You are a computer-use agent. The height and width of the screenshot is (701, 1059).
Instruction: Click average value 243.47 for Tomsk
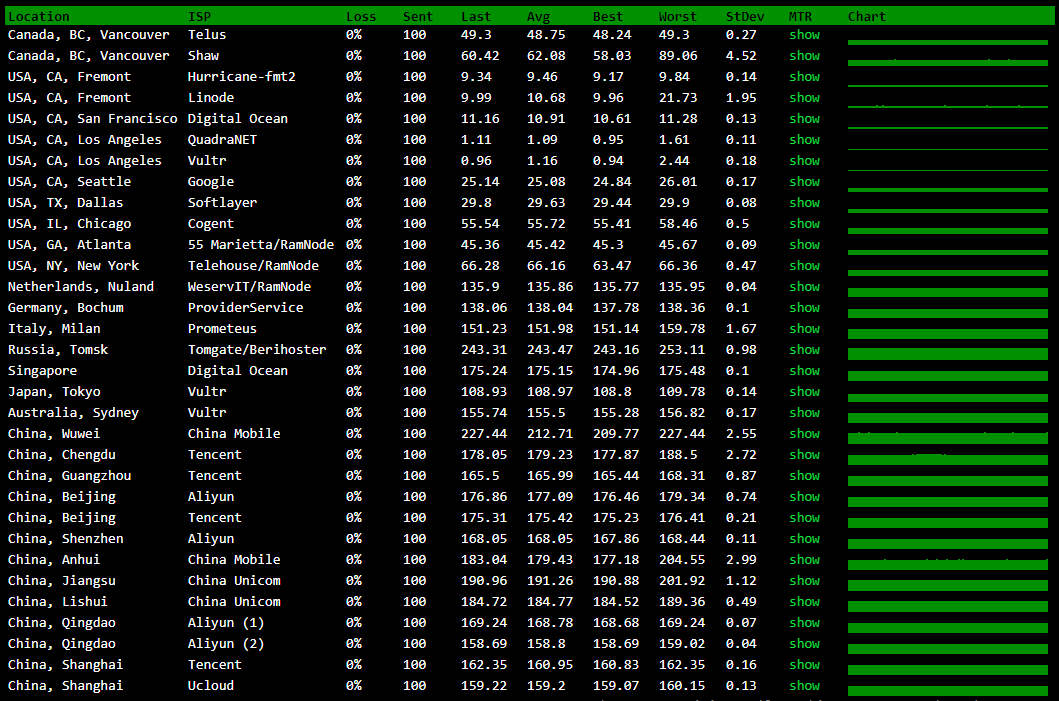click(x=550, y=349)
